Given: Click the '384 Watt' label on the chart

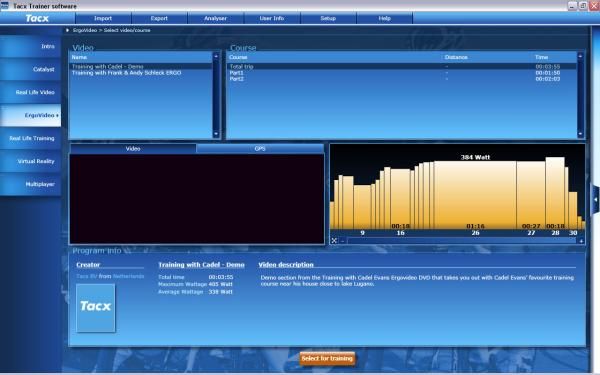Looking at the screenshot, I should pyautogui.click(x=475, y=157).
